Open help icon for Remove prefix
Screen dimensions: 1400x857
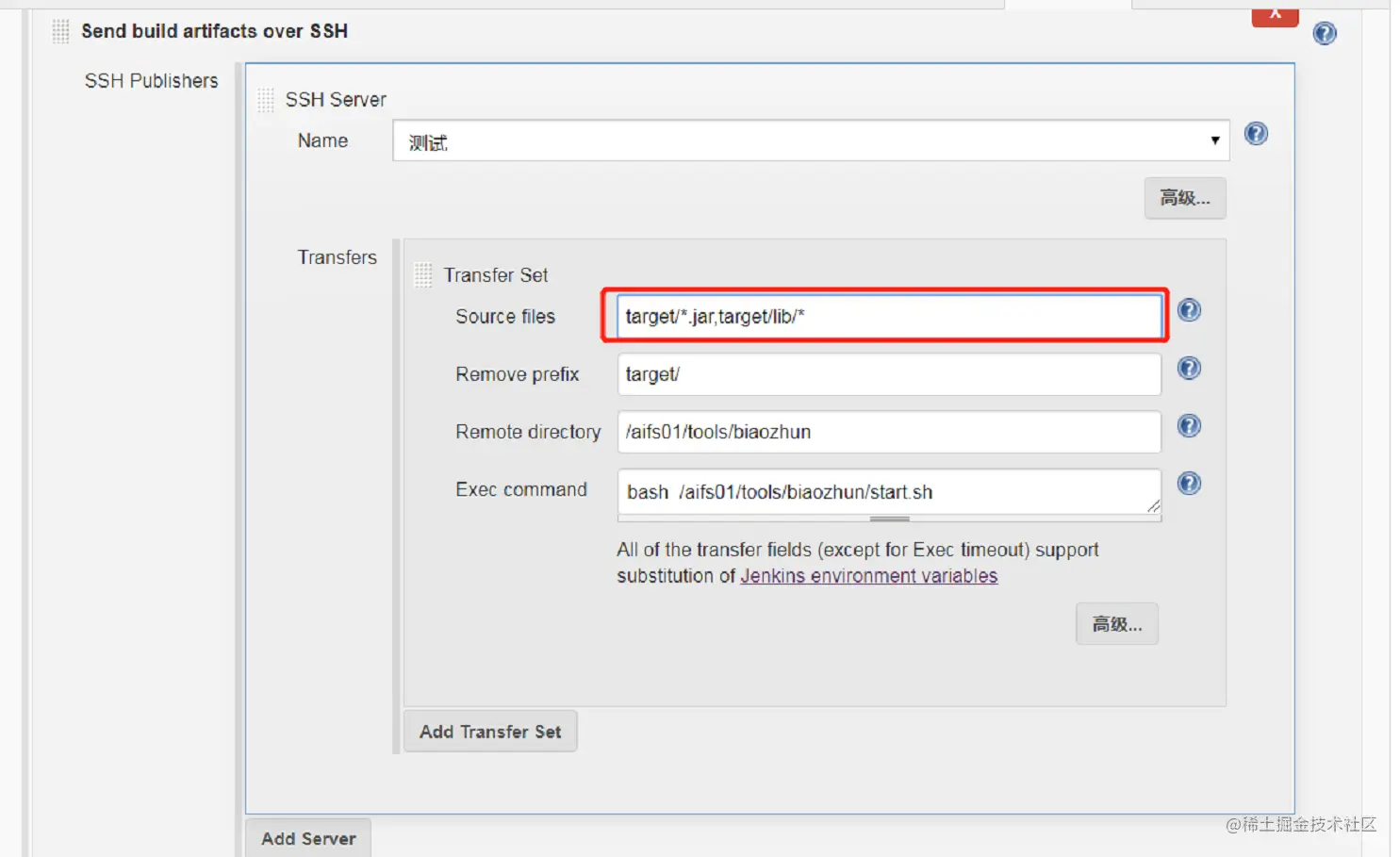1189,369
